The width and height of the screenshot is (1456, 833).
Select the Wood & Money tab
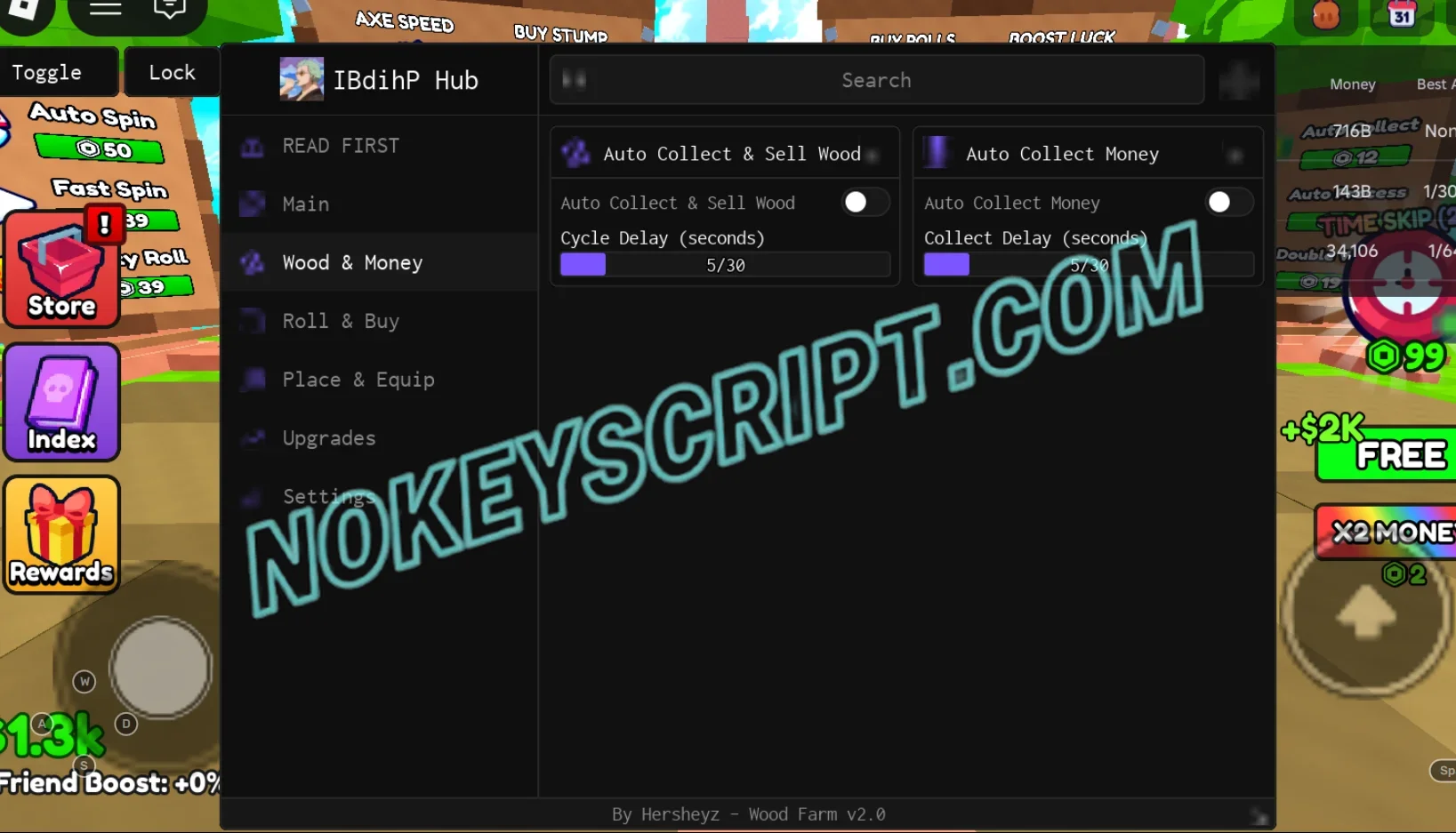coord(379,263)
